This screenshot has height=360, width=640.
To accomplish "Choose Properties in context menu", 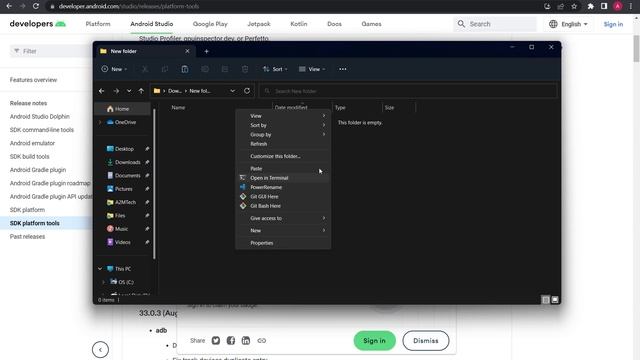I will click(x=283, y=243).
